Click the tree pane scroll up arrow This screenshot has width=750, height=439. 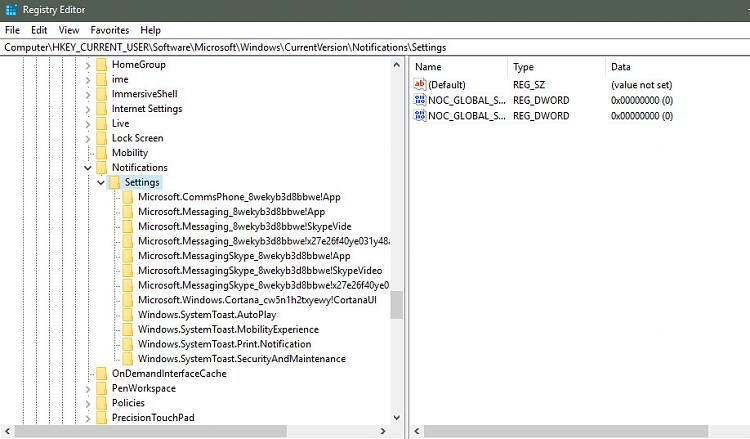pos(397,65)
